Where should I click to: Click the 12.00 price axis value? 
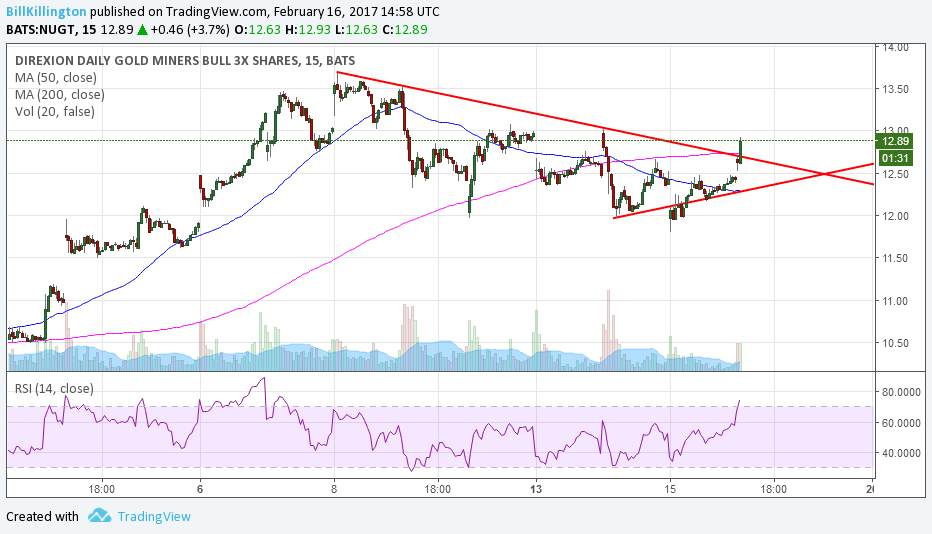pos(895,216)
